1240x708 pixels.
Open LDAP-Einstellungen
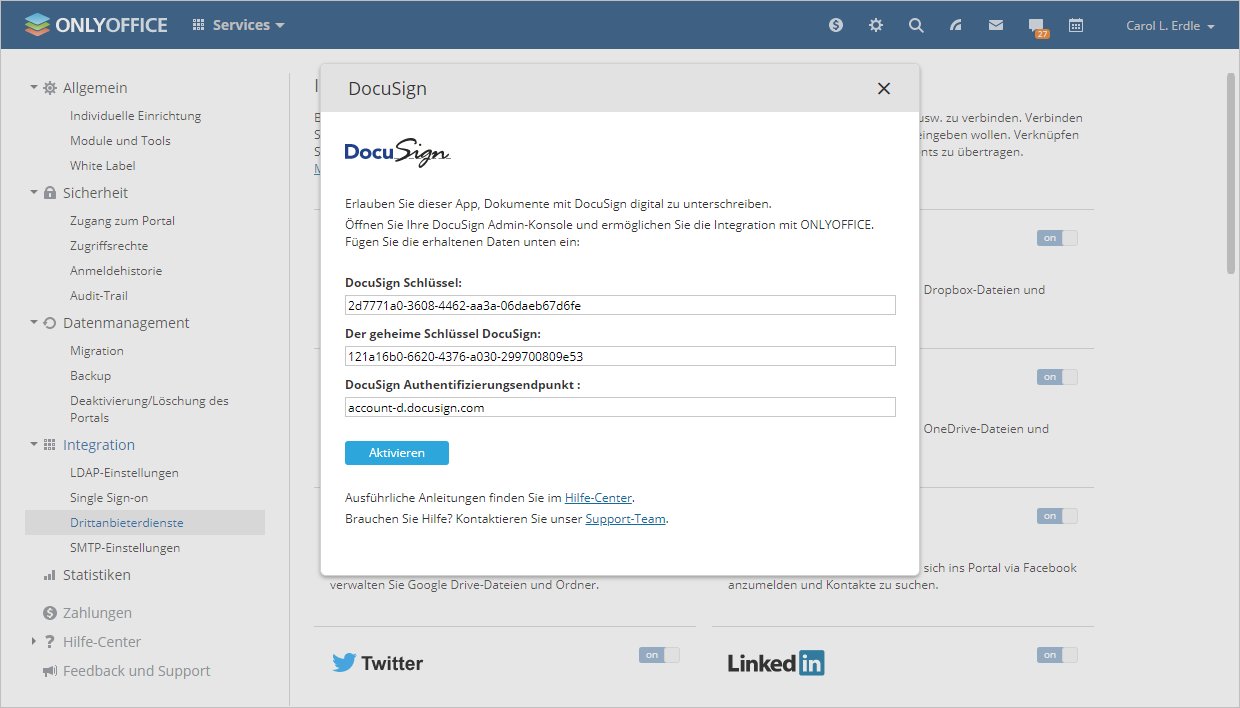click(x=124, y=473)
